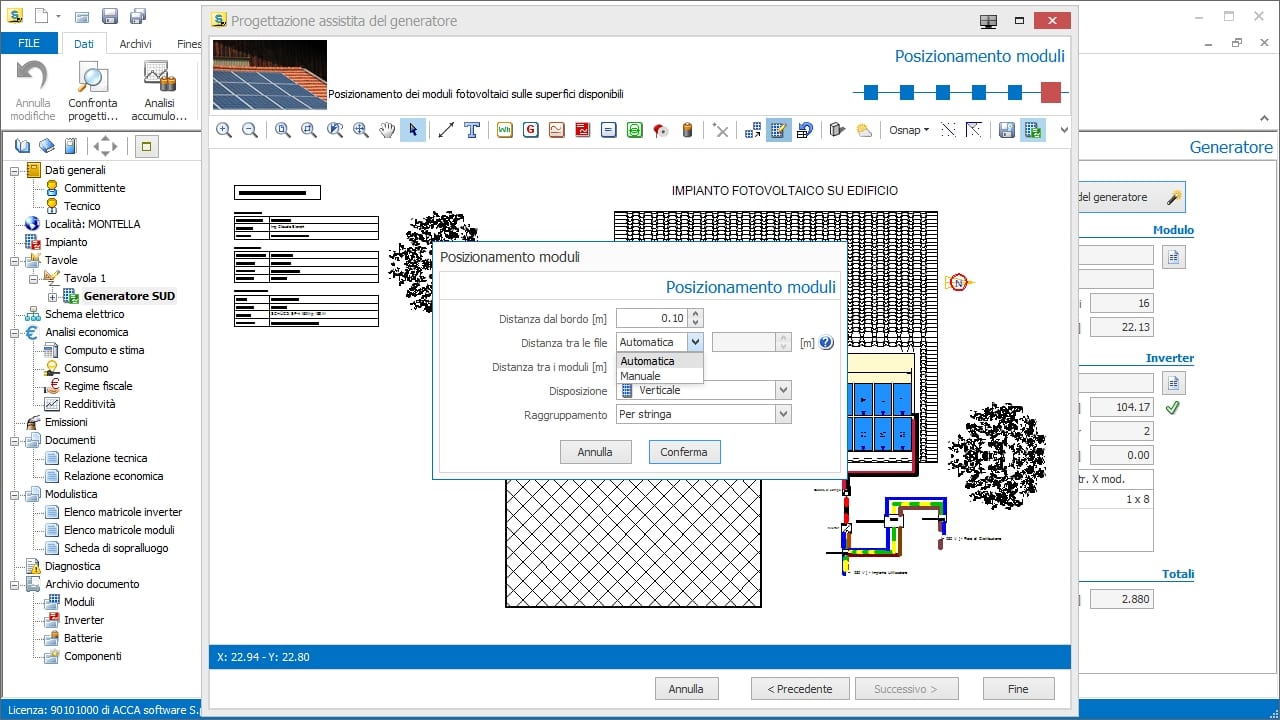This screenshot has height=720, width=1280.
Task: Collapse the Analisi economica tree node
Action: [16, 332]
